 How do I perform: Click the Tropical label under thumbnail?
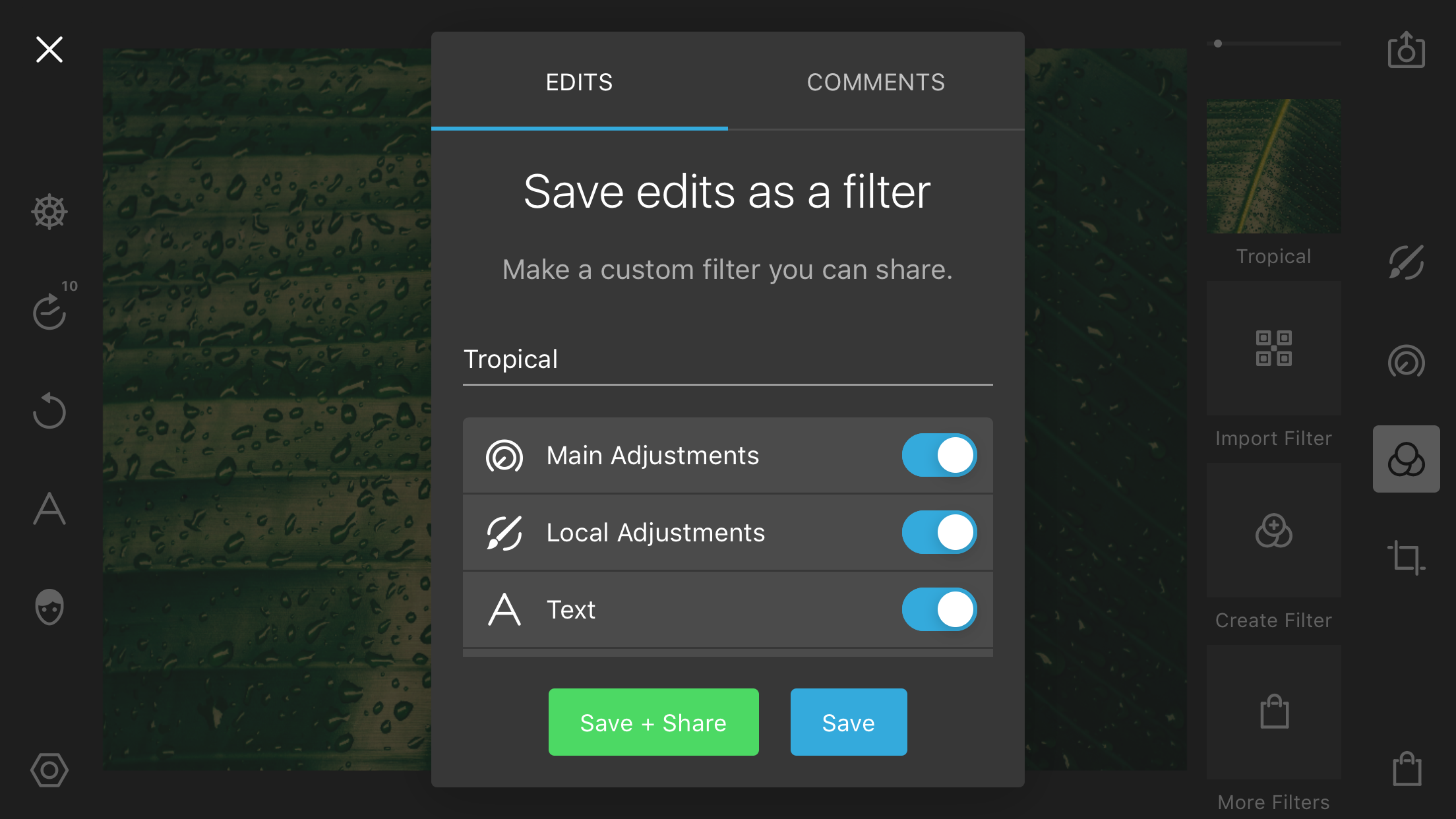coord(1274,257)
